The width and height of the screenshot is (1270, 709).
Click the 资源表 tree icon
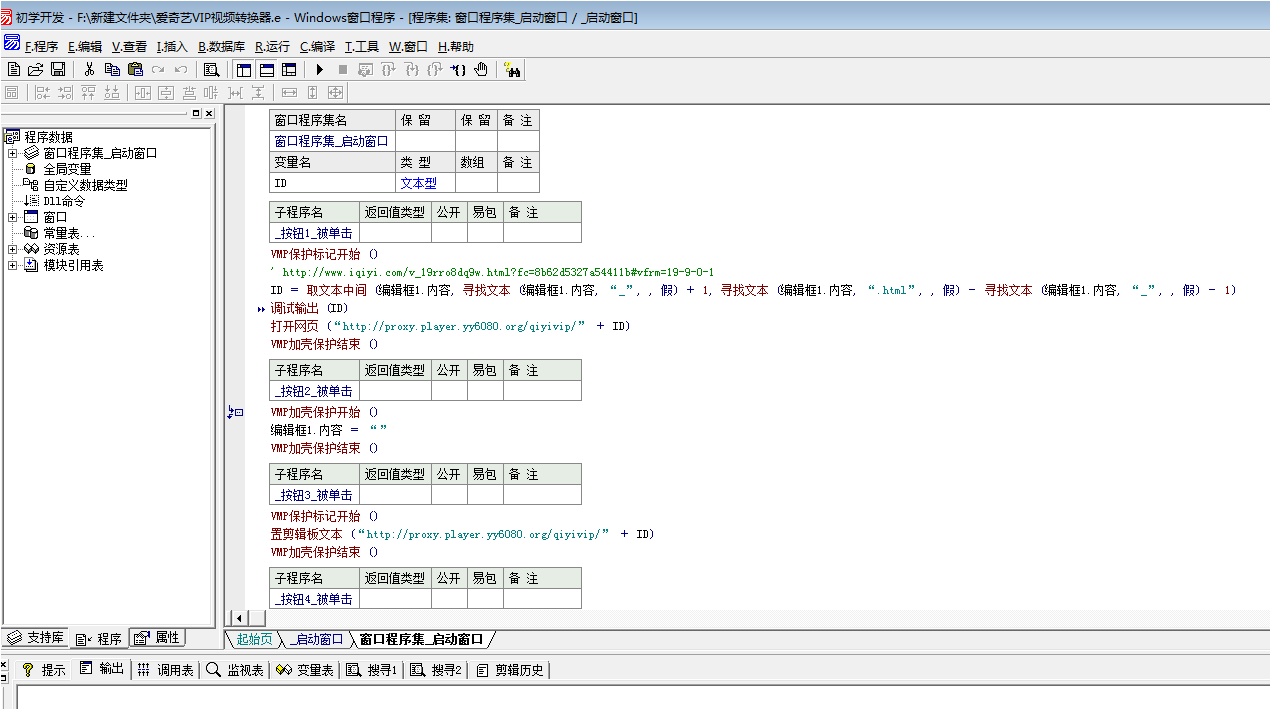coord(31,249)
